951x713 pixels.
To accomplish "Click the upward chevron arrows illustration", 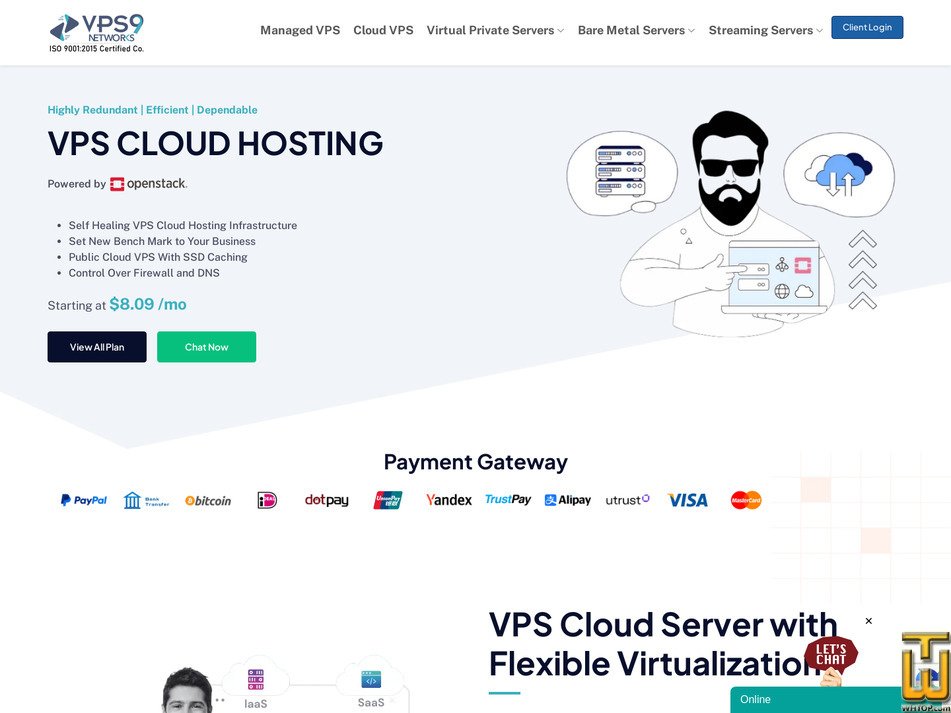I will [862, 269].
